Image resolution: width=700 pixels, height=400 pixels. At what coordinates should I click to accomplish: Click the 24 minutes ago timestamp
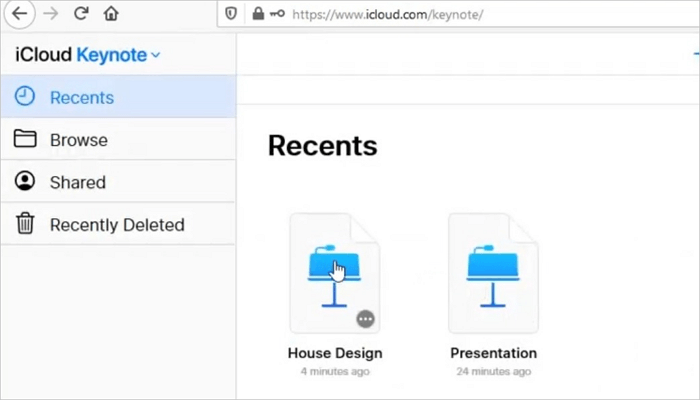point(493,371)
